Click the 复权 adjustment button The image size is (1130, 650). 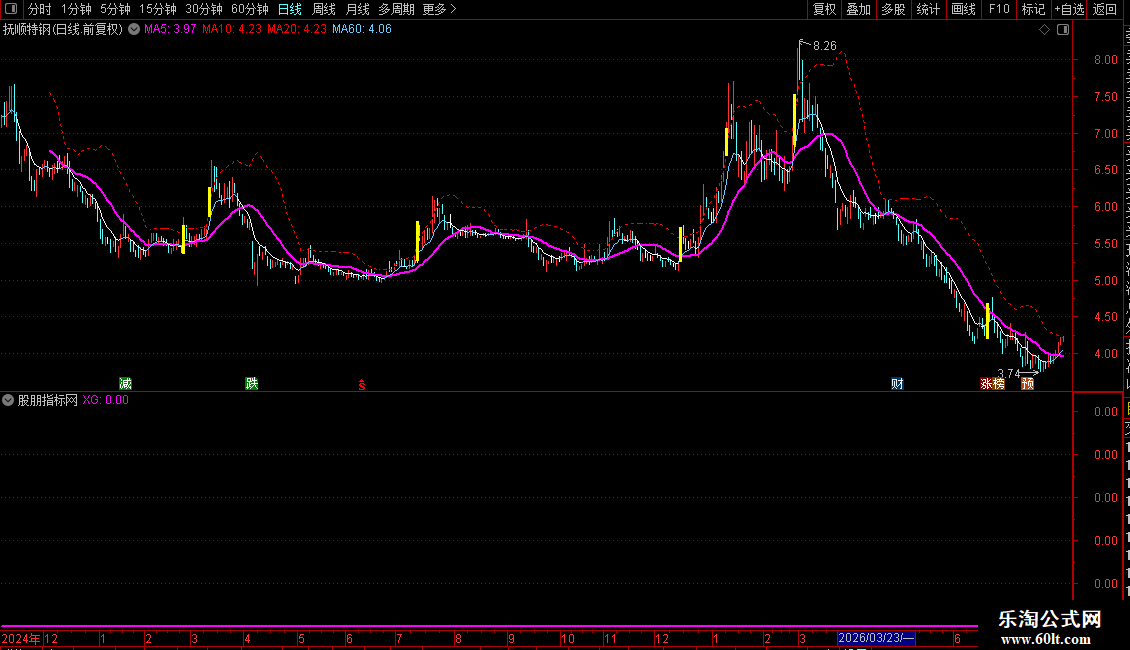[824, 9]
